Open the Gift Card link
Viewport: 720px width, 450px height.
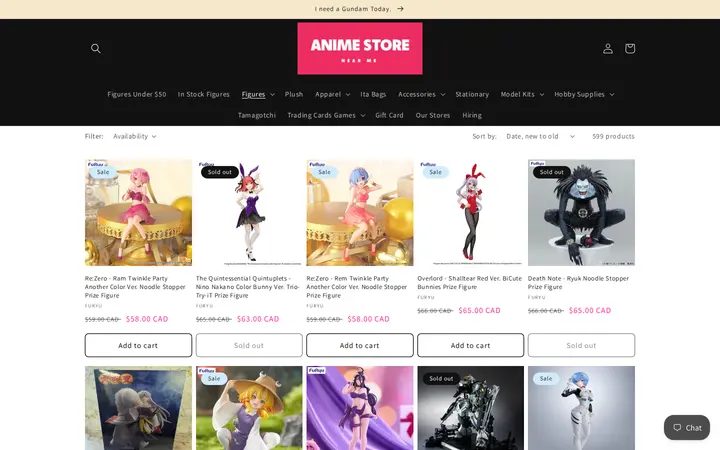(389, 115)
